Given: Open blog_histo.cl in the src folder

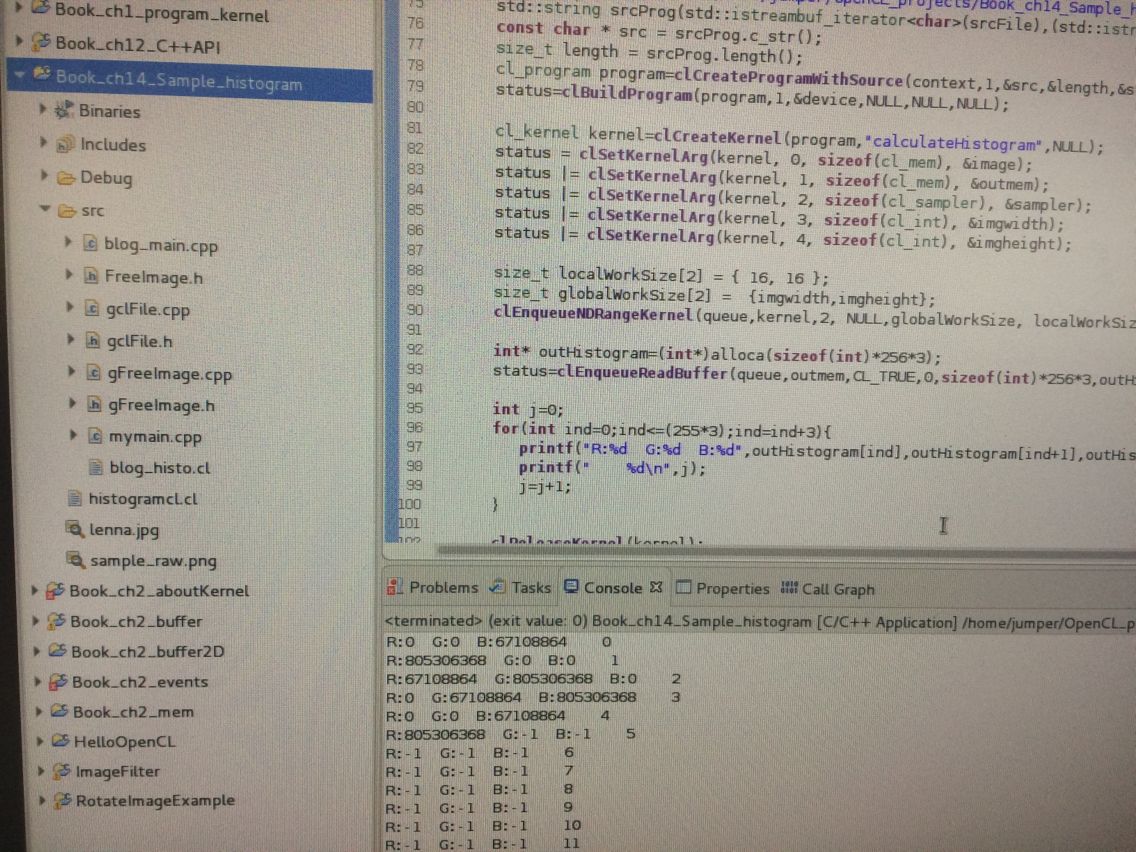Looking at the screenshot, I should pyautogui.click(x=159, y=468).
